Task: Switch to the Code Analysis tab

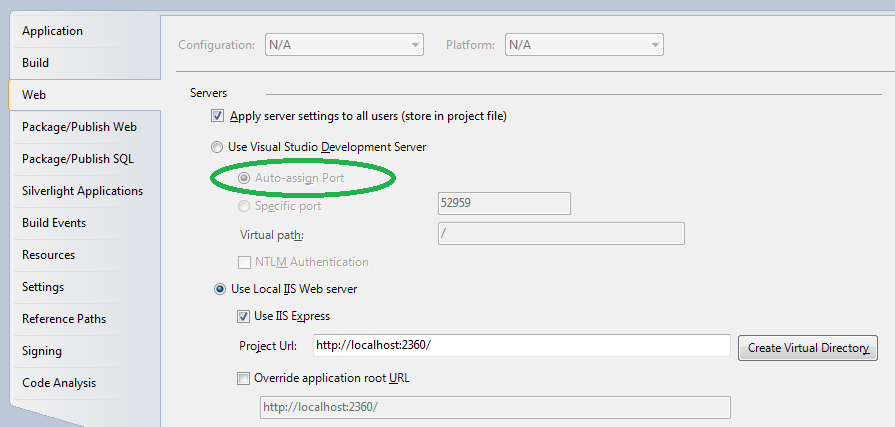Action: tap(59, 383)
